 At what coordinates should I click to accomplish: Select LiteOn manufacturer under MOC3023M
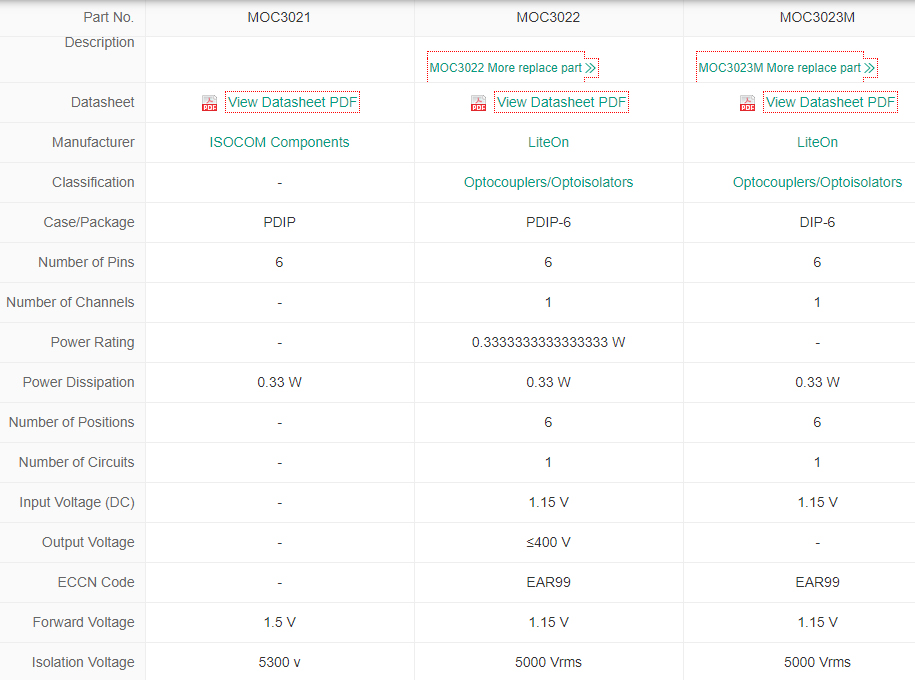(x=817, y=142)
